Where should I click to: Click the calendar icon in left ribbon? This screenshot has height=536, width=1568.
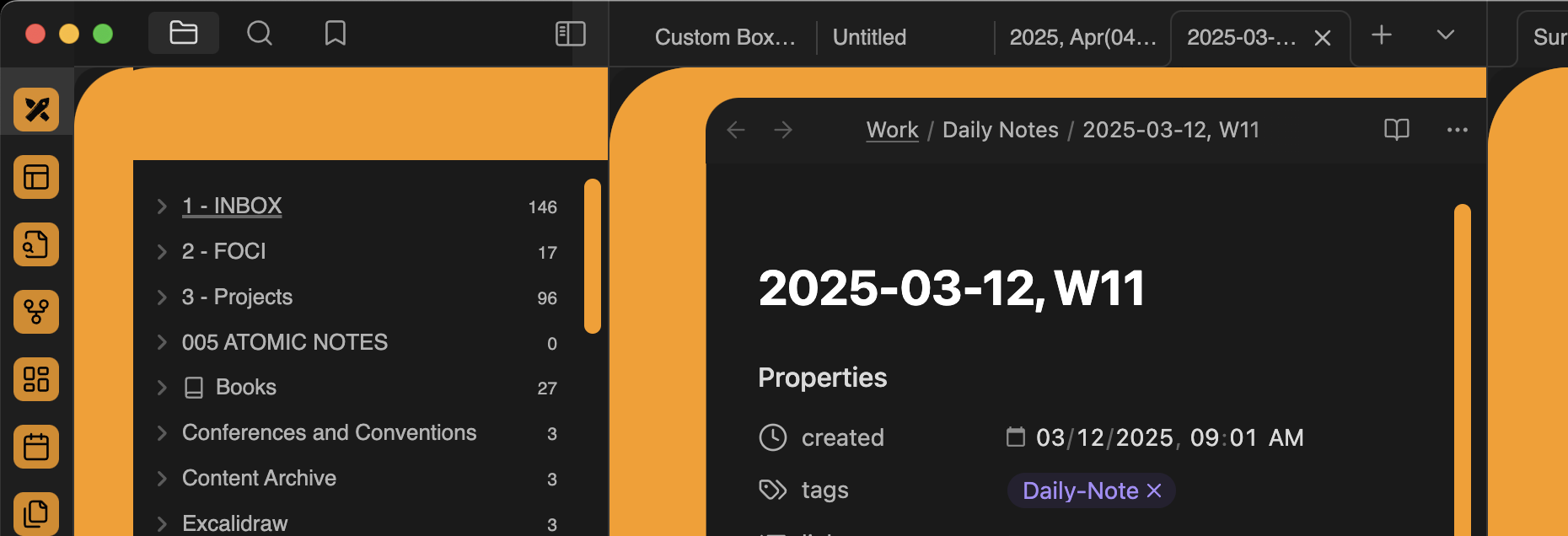36,447
